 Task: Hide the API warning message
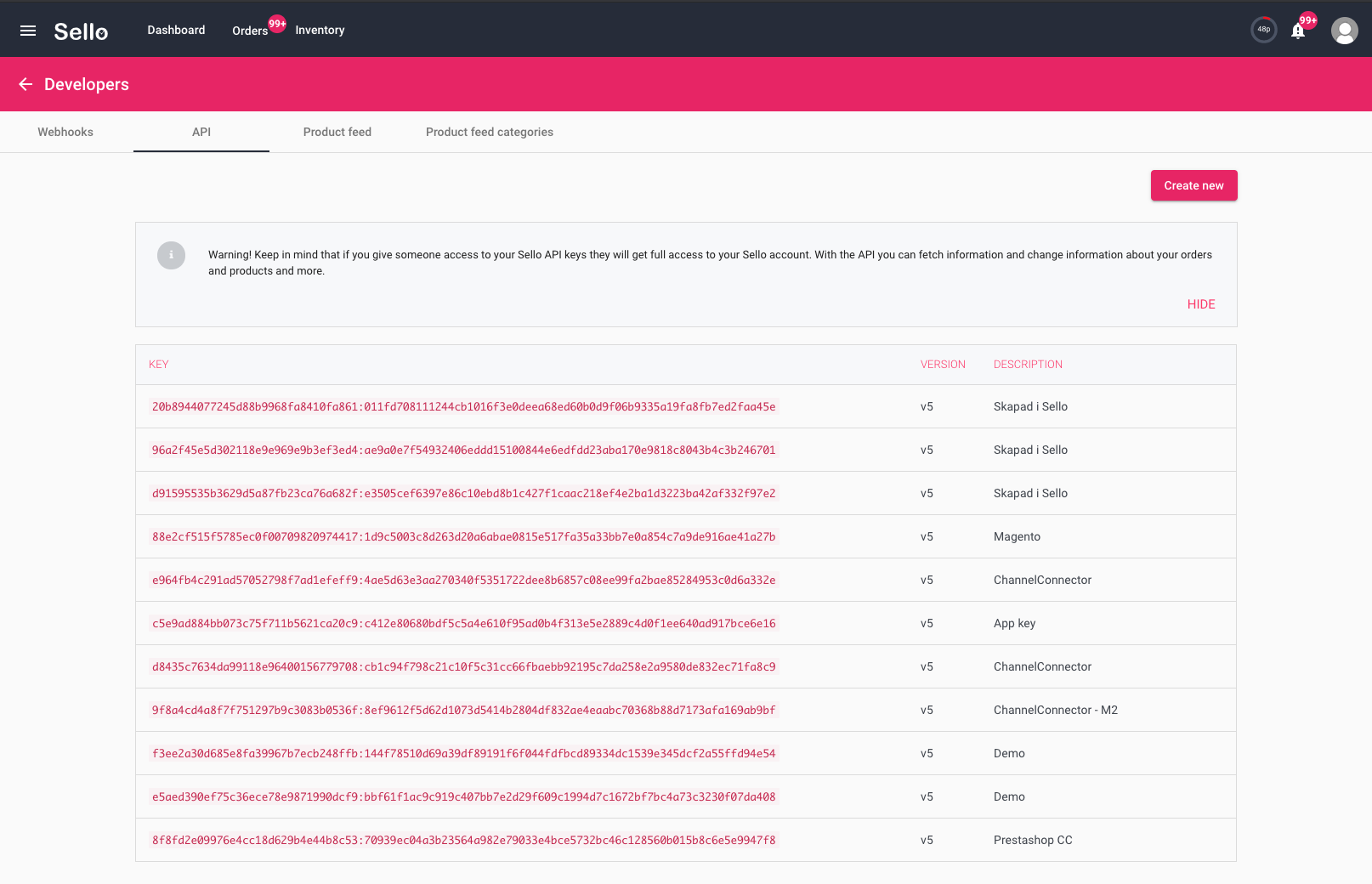click(x=1201, y=304)
